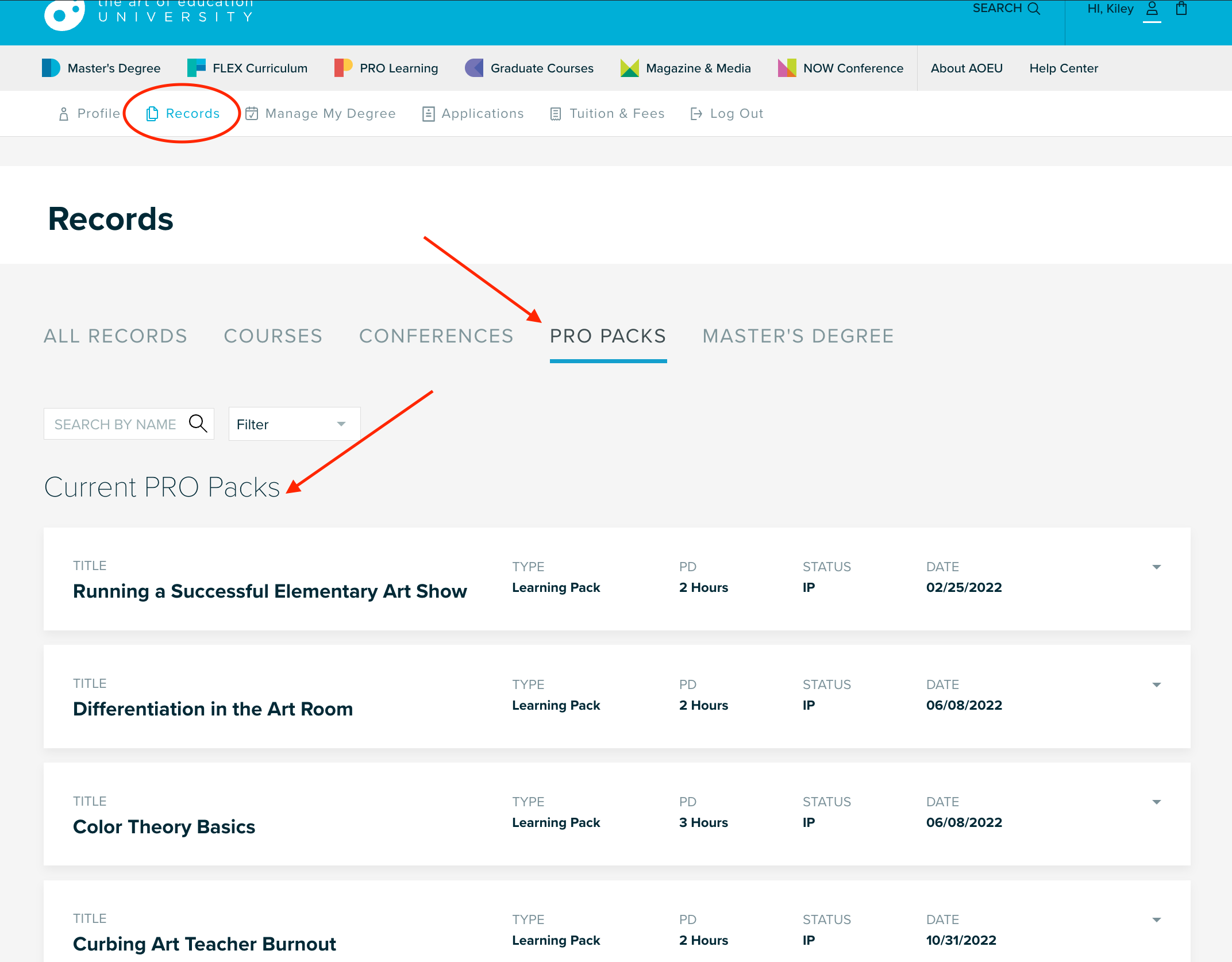1232x962 pixels.
Task: Expand the Color Theory Basics row
Action: pos(1157,802)
